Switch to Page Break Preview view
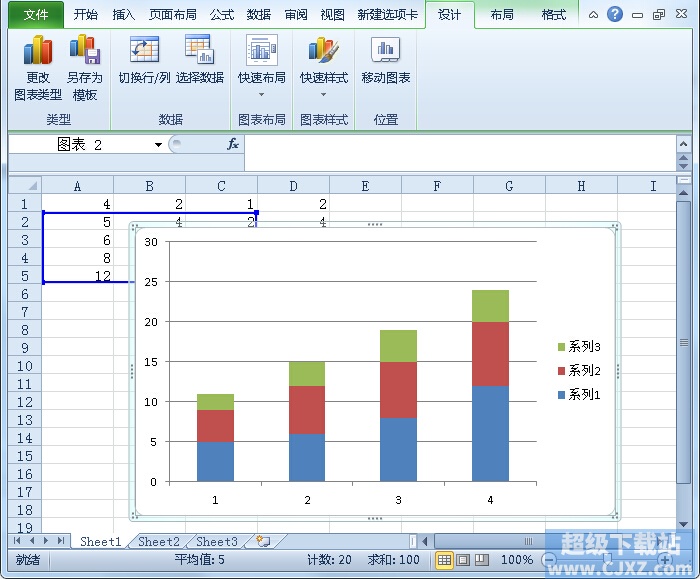 482,560
